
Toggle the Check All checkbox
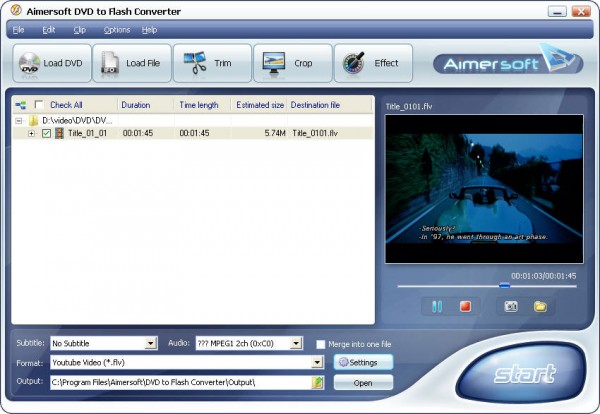(39, 105)
